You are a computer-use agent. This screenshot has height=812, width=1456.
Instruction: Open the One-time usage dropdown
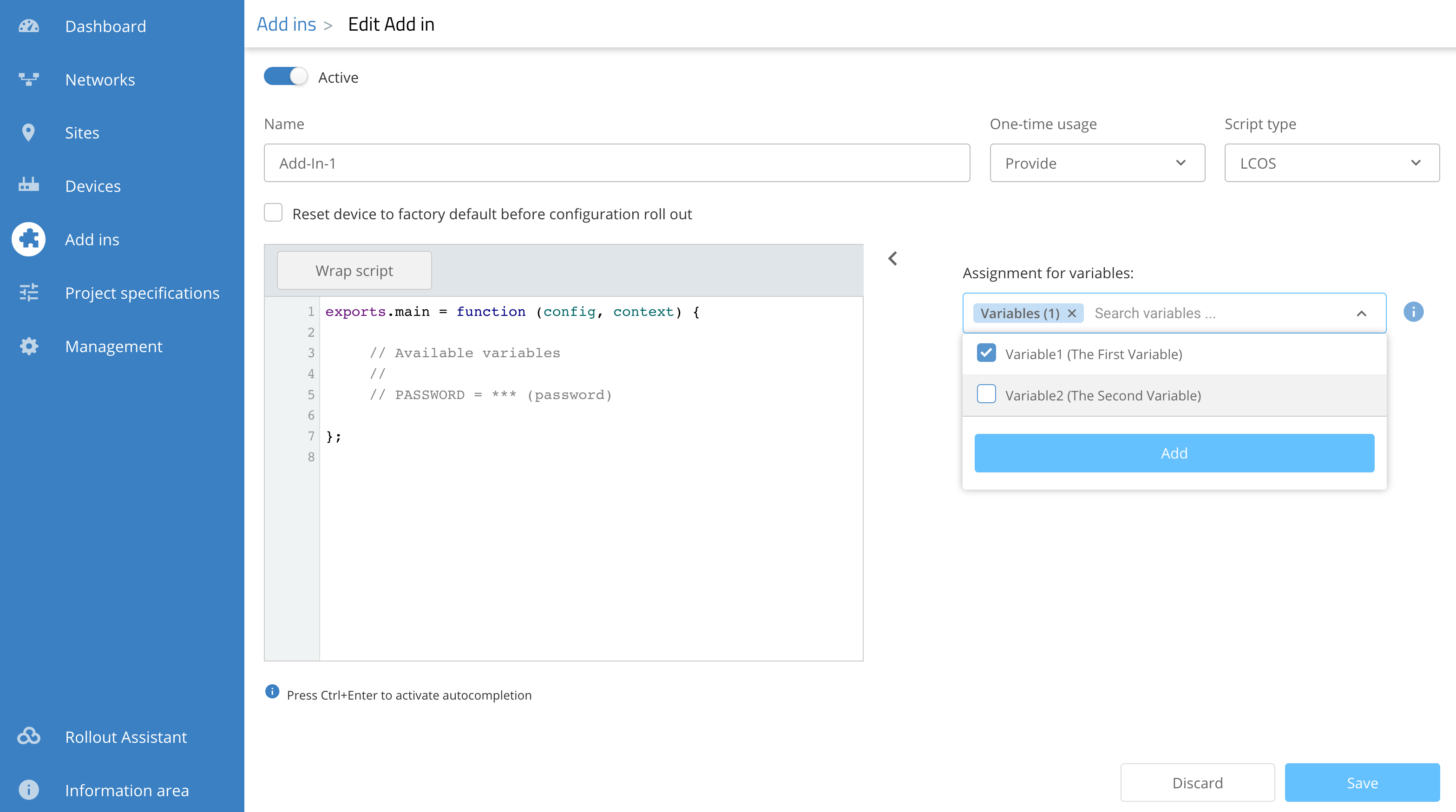1096,164
